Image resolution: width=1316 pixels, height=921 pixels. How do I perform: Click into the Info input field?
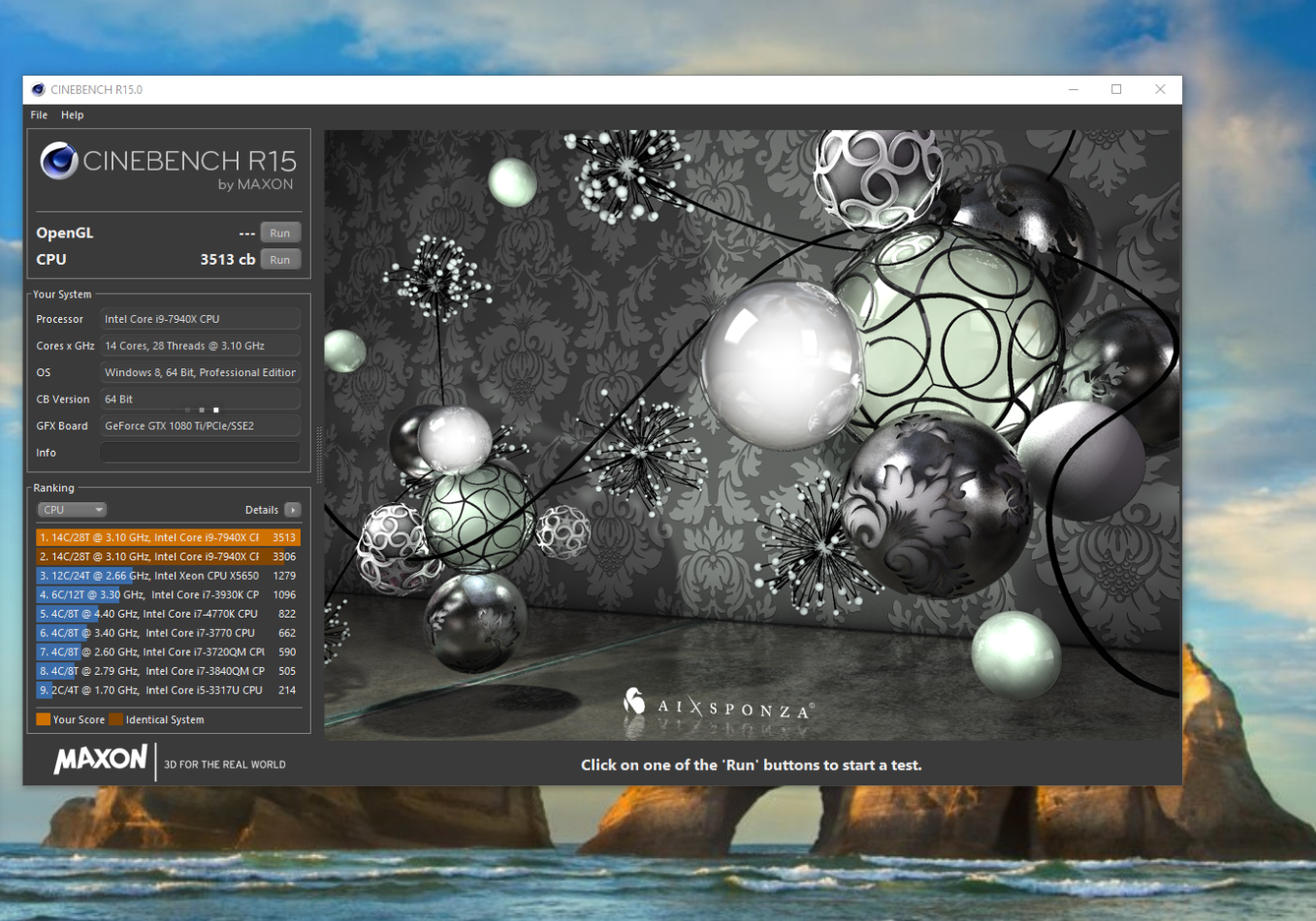click(x=201, y=453)
